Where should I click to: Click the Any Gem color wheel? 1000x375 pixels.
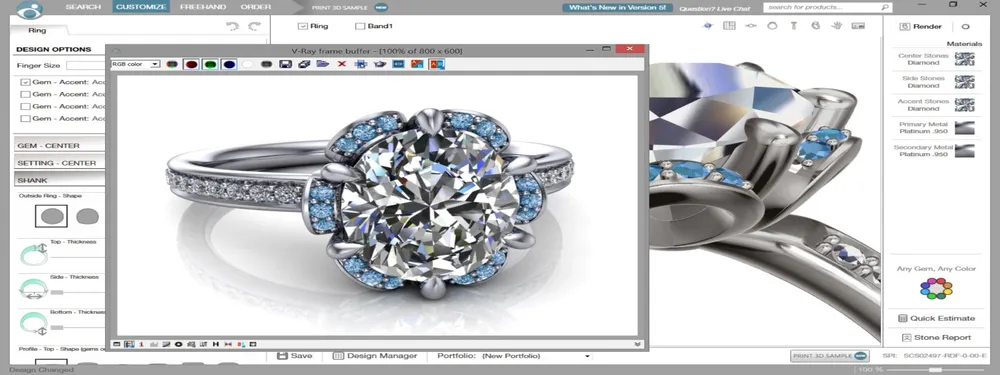[x=936, y=289]
